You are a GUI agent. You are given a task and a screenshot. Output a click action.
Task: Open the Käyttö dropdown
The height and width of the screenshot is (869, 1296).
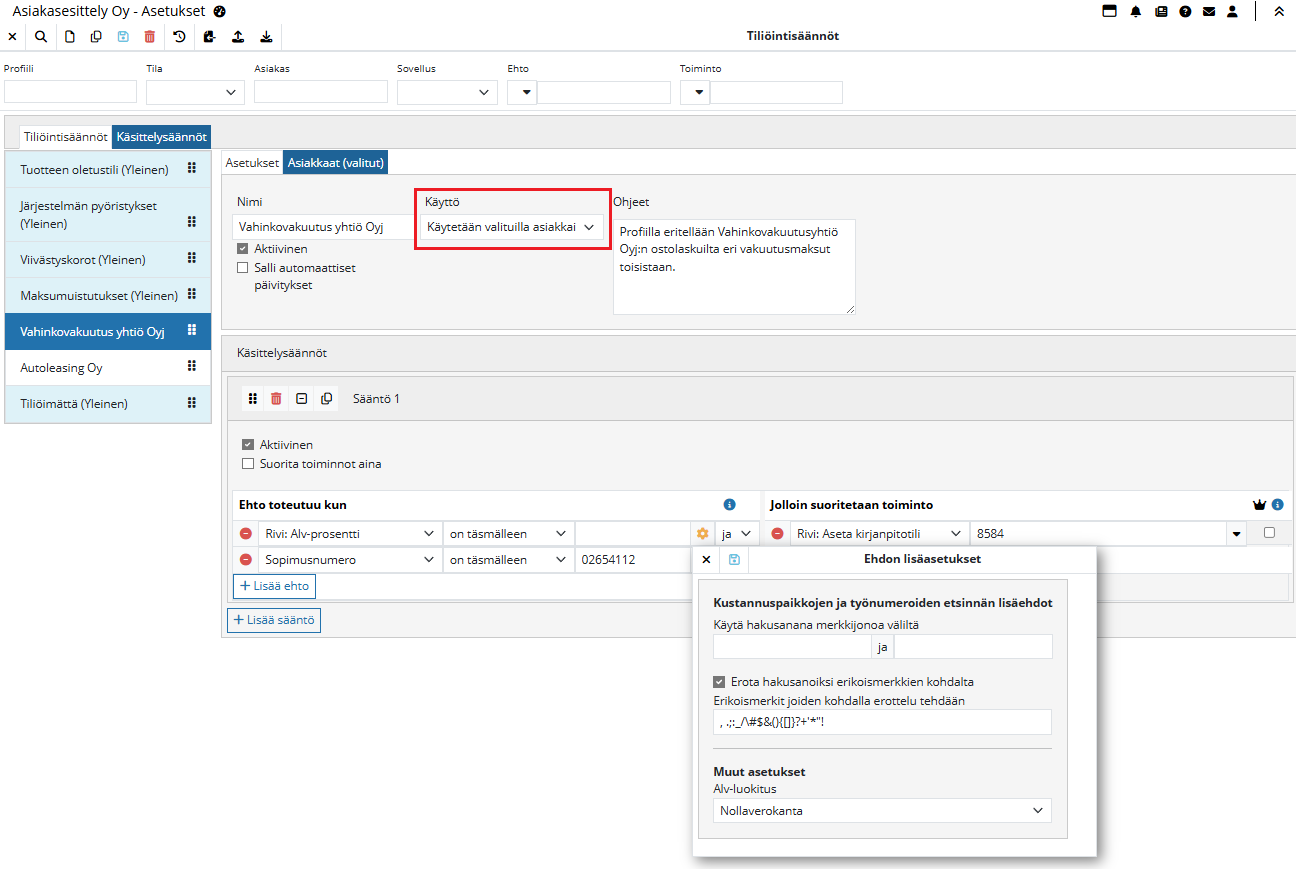[511, 228]
